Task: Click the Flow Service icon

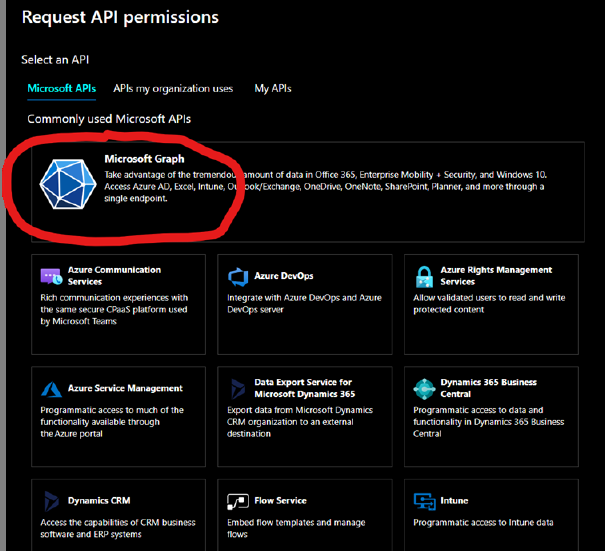Action: tap(237, 501)
